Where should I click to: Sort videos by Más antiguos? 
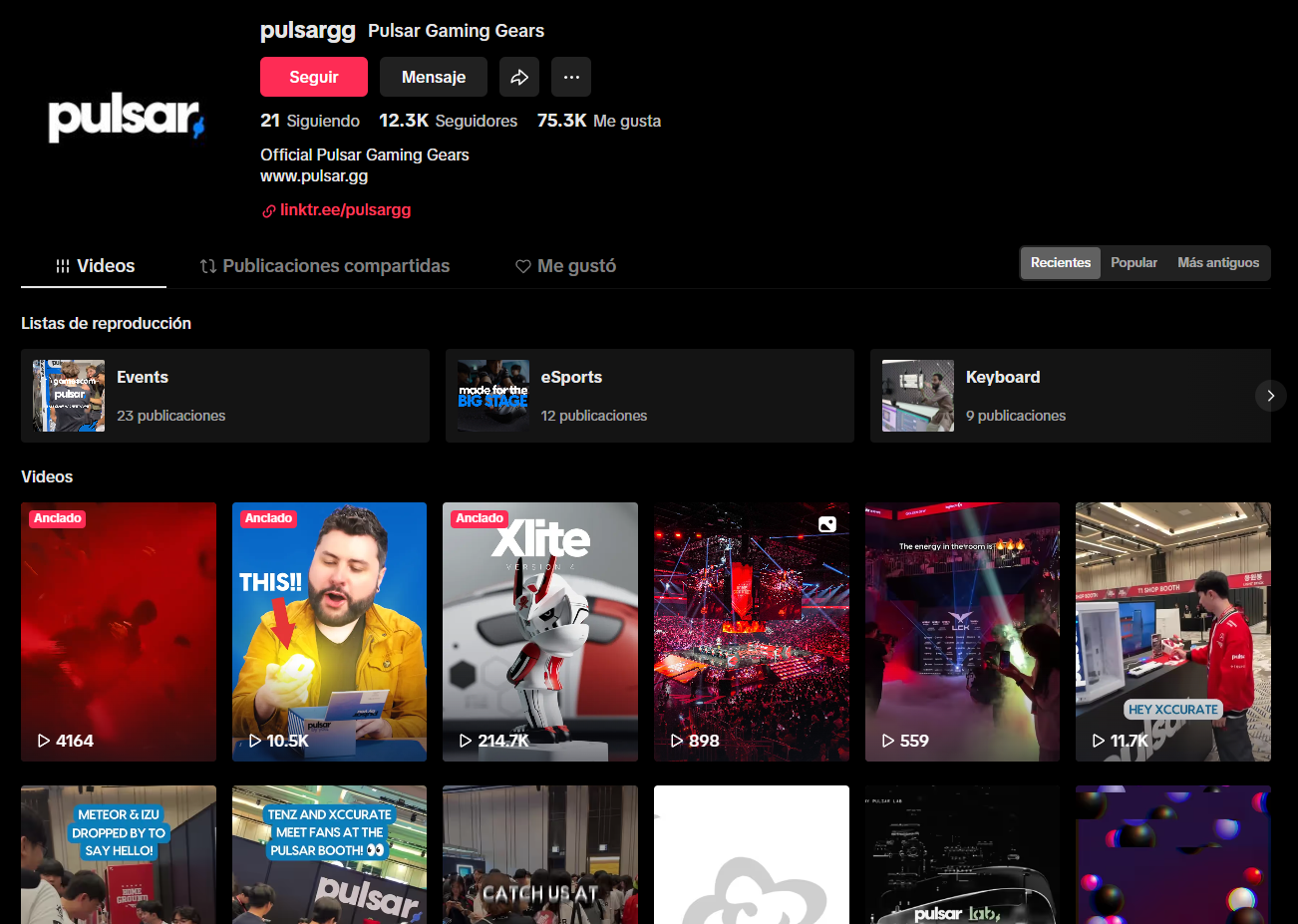click(1218, 263)
